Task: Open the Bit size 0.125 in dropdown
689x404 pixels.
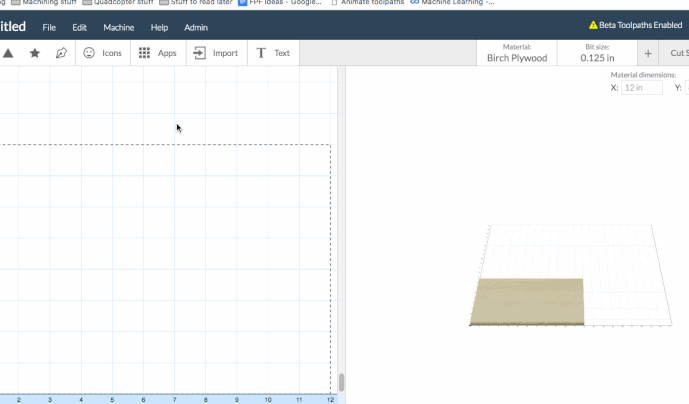Action: (x=598, y=53)
